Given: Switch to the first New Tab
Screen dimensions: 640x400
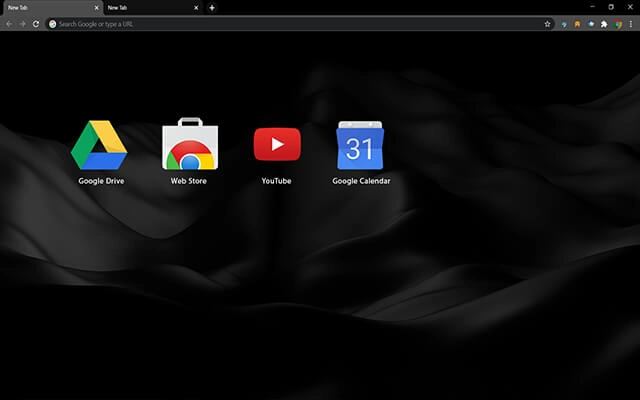Looking at the screenshot, I should [52, 8].
